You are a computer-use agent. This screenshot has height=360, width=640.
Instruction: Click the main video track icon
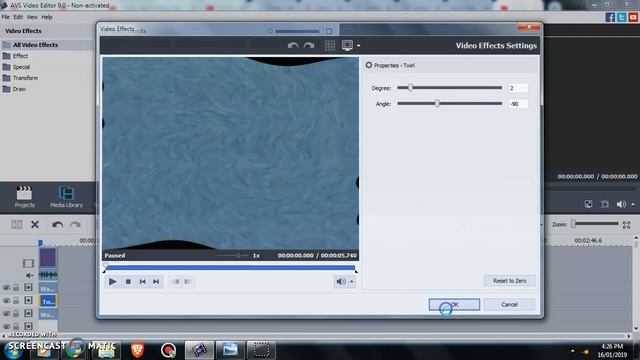click(x=28, y=263)
